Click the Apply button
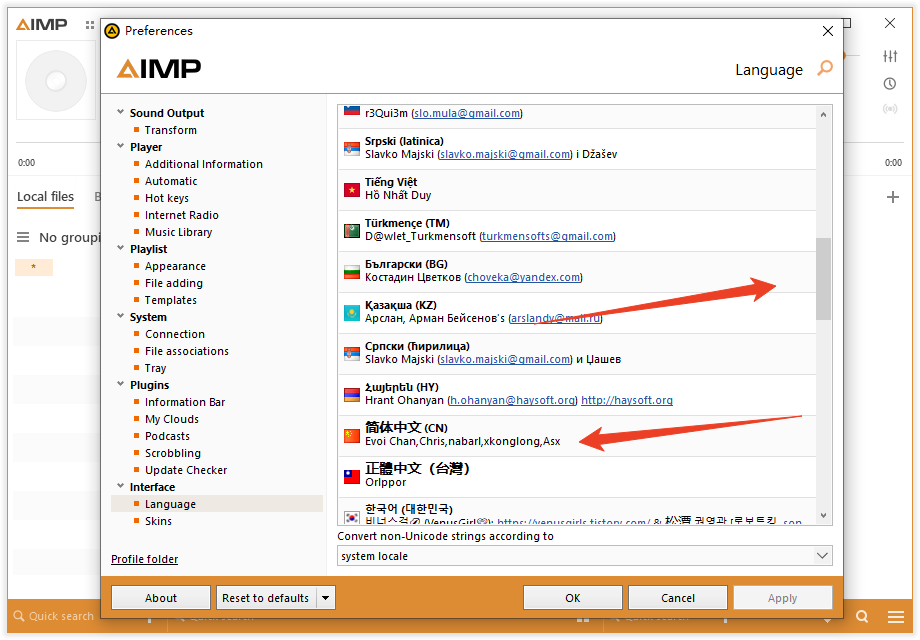Image resolution: width=920 pixels, height=640 pixels. point(783,598)
